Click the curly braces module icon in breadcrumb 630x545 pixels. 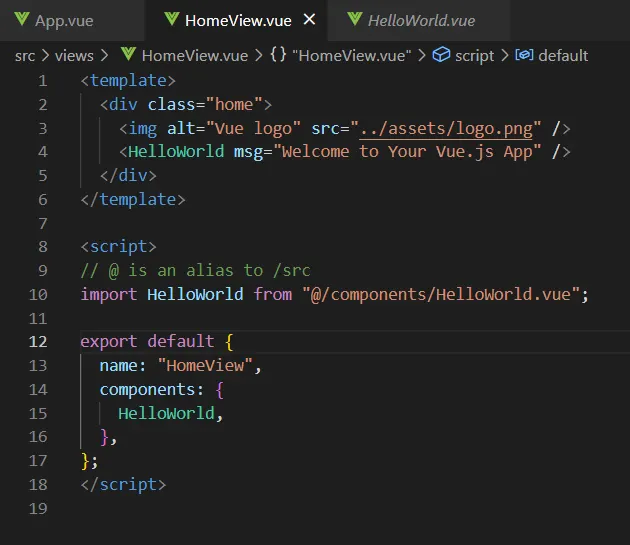coord(278,55)
